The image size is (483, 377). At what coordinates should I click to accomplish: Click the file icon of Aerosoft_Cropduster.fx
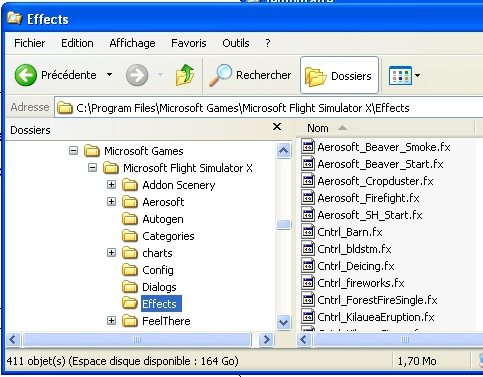308,180
